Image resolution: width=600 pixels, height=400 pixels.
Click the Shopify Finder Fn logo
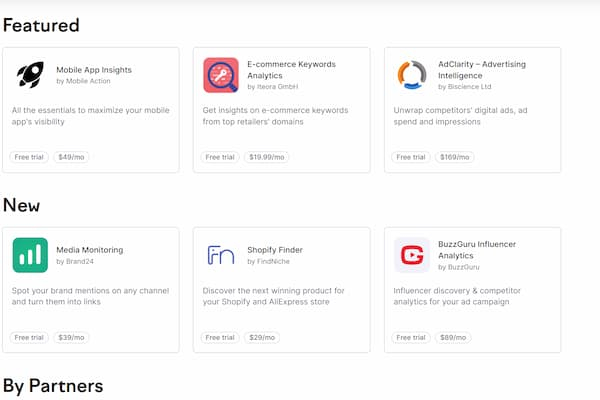click(221, 255)
